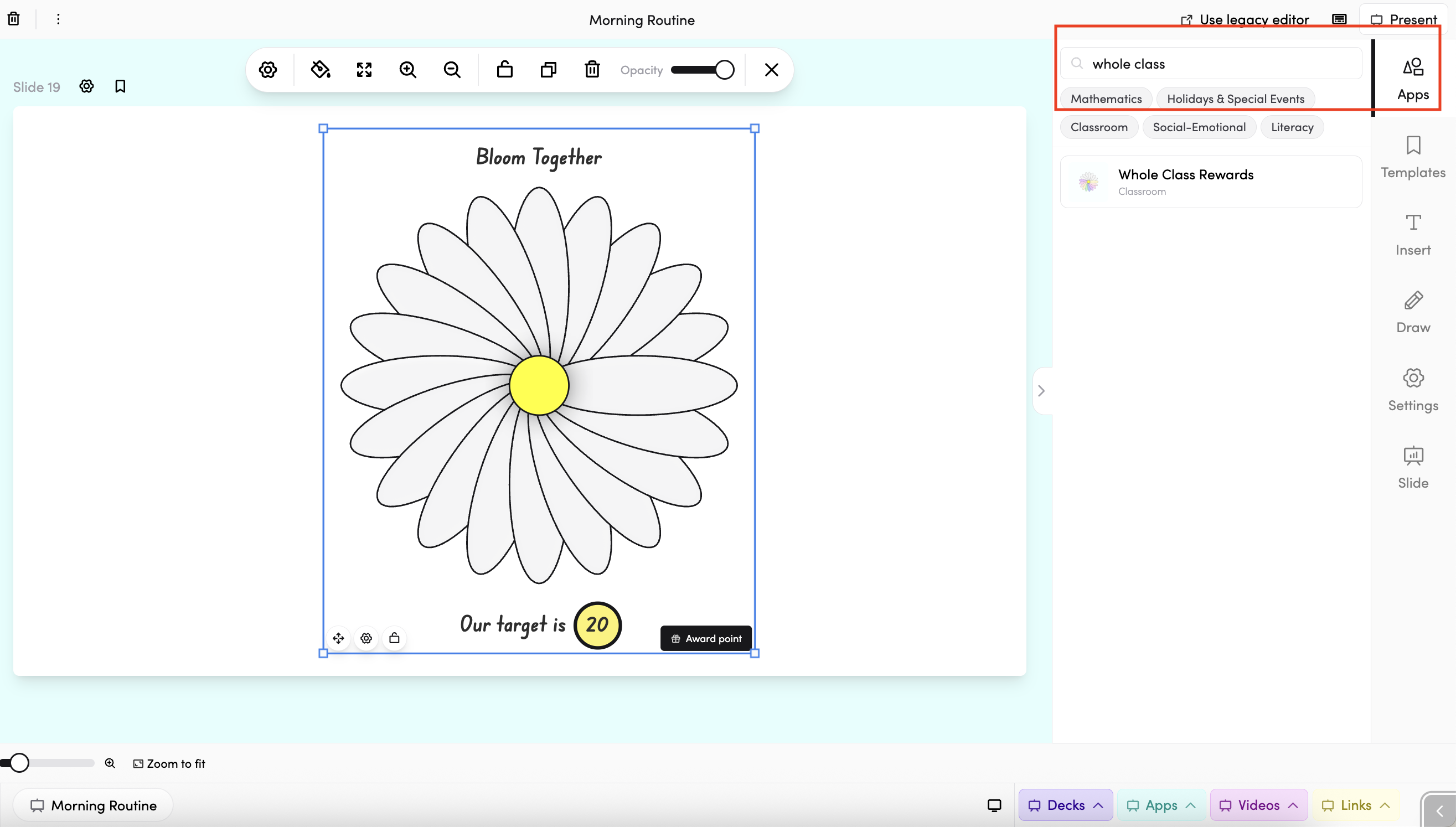The width and height of the screenshot is (1456, 827).
Task: Switch to the Templates tab
Action: coord(1413,157)
